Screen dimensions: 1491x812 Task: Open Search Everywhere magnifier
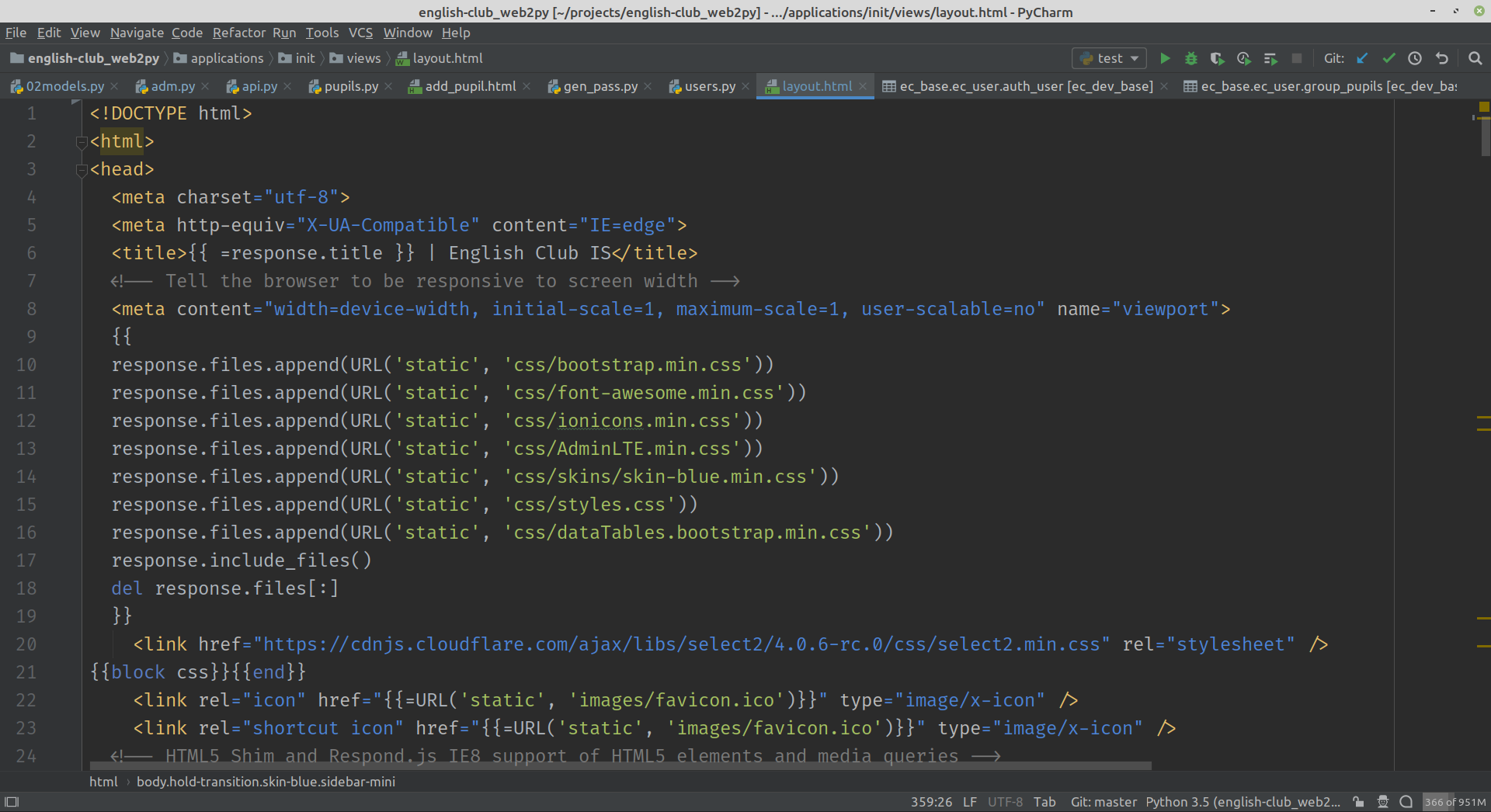click(x=1475, y=58)
